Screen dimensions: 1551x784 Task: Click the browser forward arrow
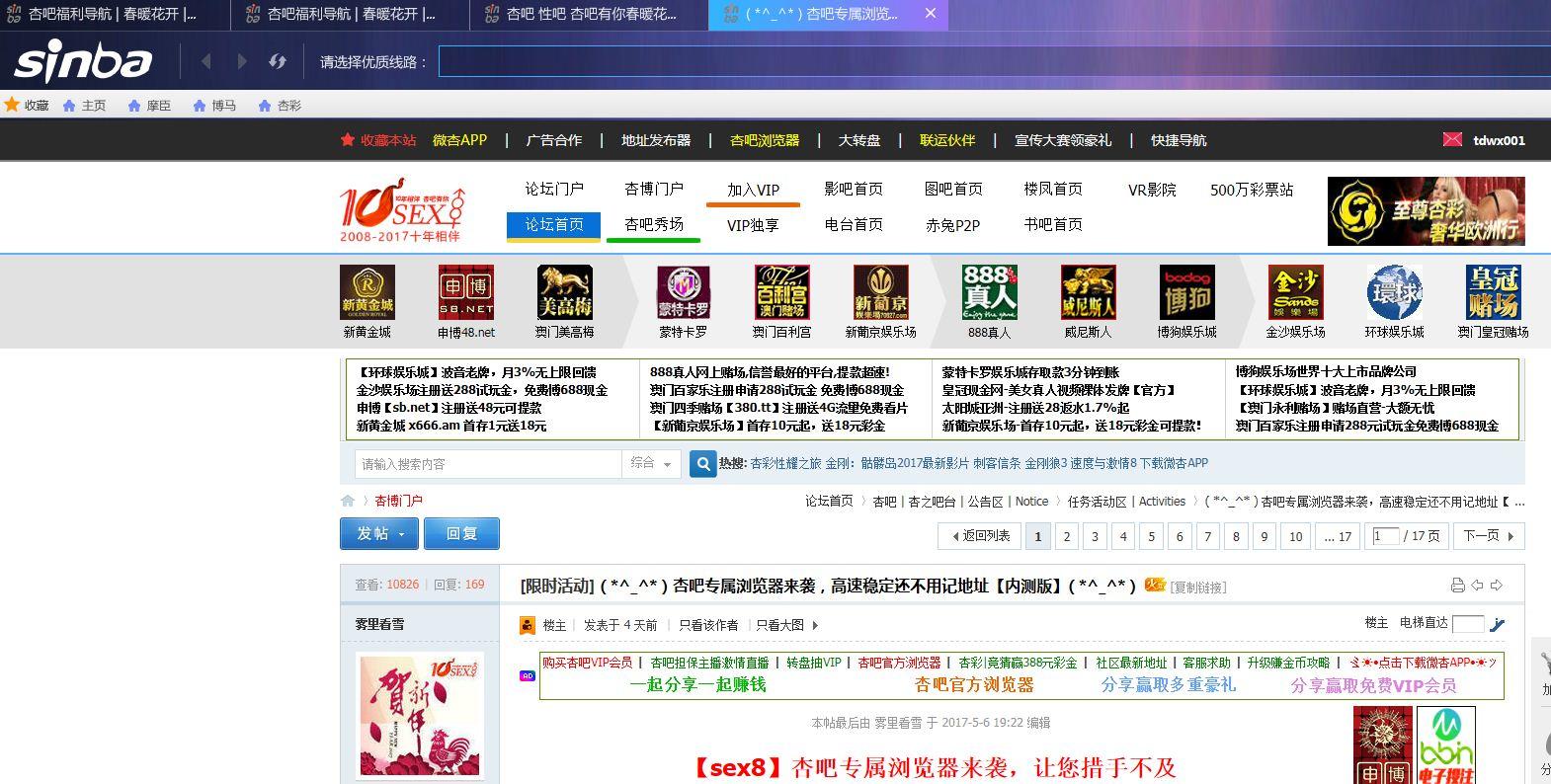click(242, 61)
